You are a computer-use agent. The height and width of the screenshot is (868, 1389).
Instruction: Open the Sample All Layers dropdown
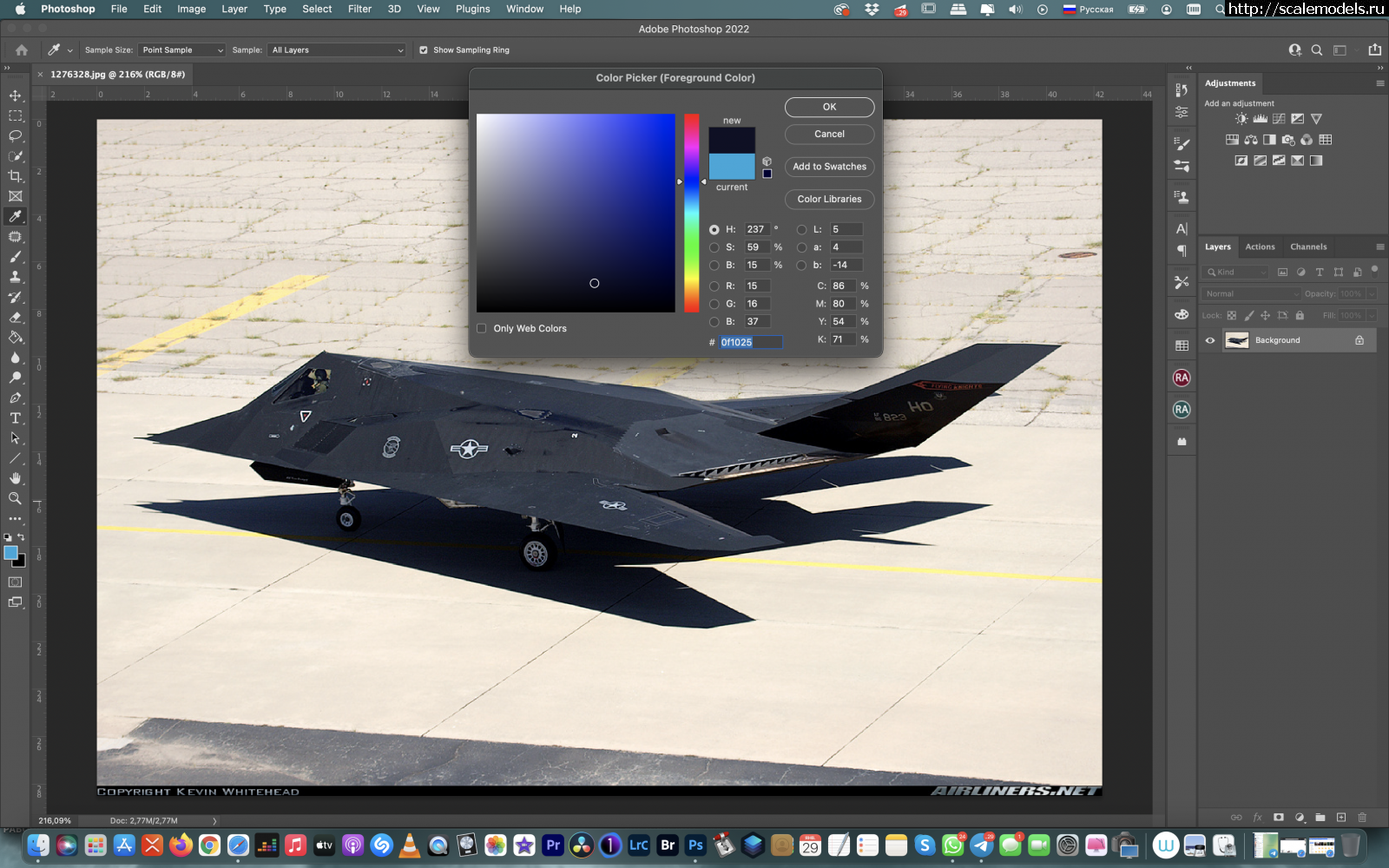pos(336,50)
